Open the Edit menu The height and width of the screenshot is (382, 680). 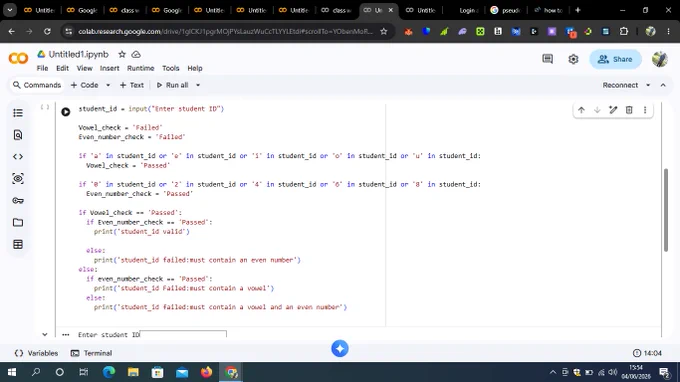(62, 68)
